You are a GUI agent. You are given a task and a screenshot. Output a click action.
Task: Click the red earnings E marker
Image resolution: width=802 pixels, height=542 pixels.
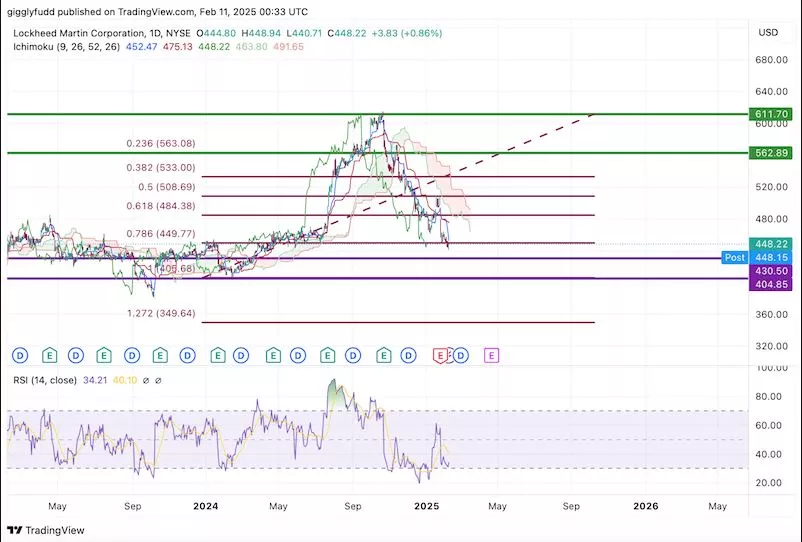click(439, 355)
